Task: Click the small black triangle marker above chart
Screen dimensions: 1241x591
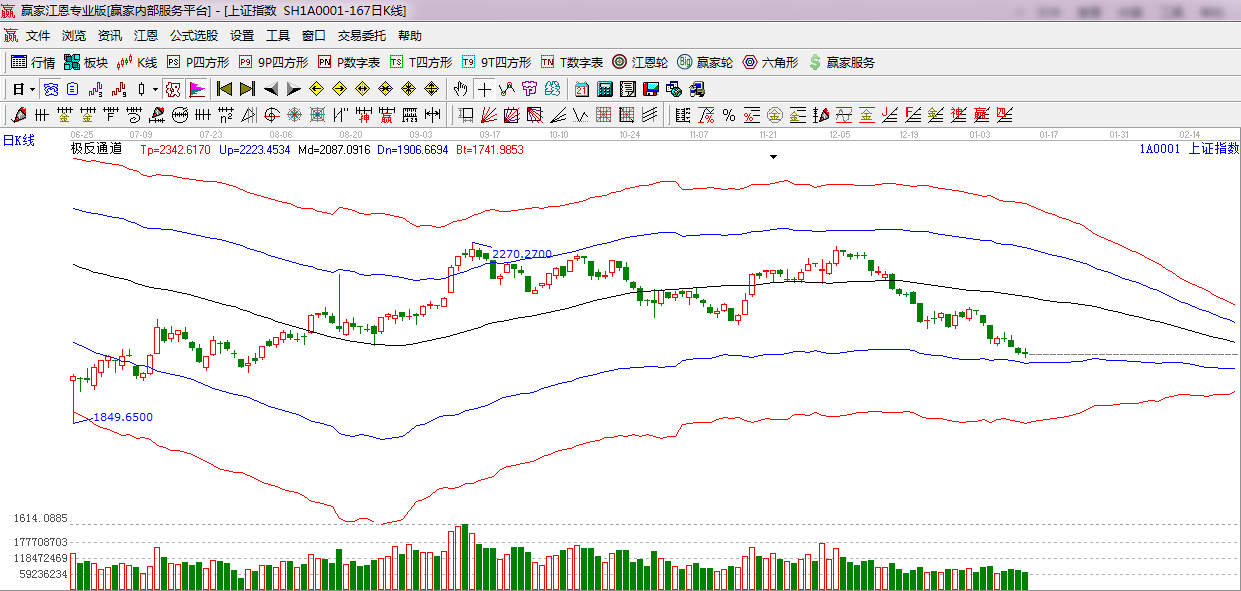Action: pos(773,157)
